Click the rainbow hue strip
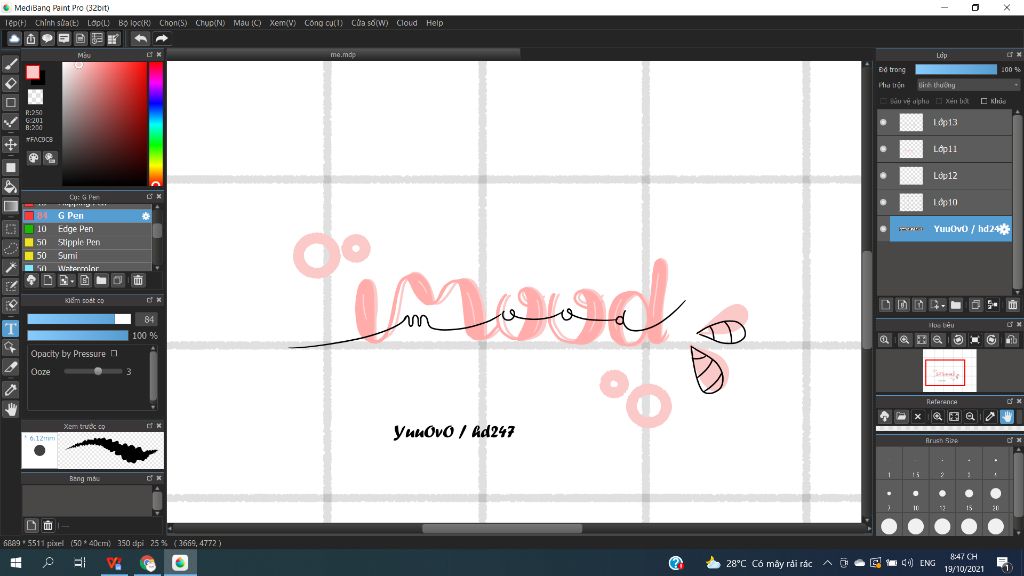Viewport: 1024px width, 576px height. tap(155, 124)
